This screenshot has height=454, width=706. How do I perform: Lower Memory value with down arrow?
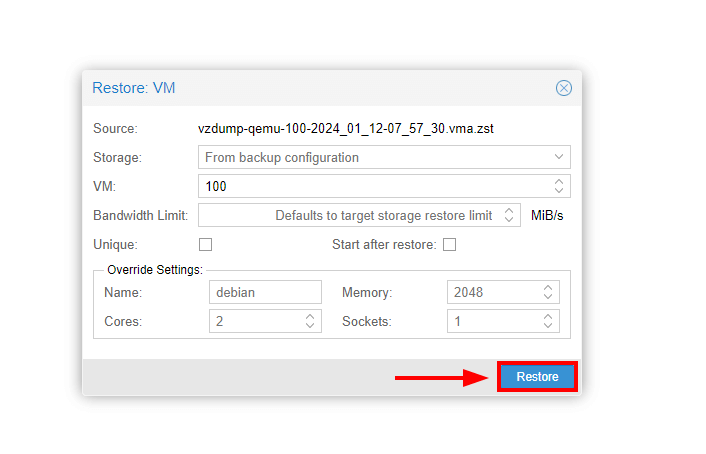(548, 297)
